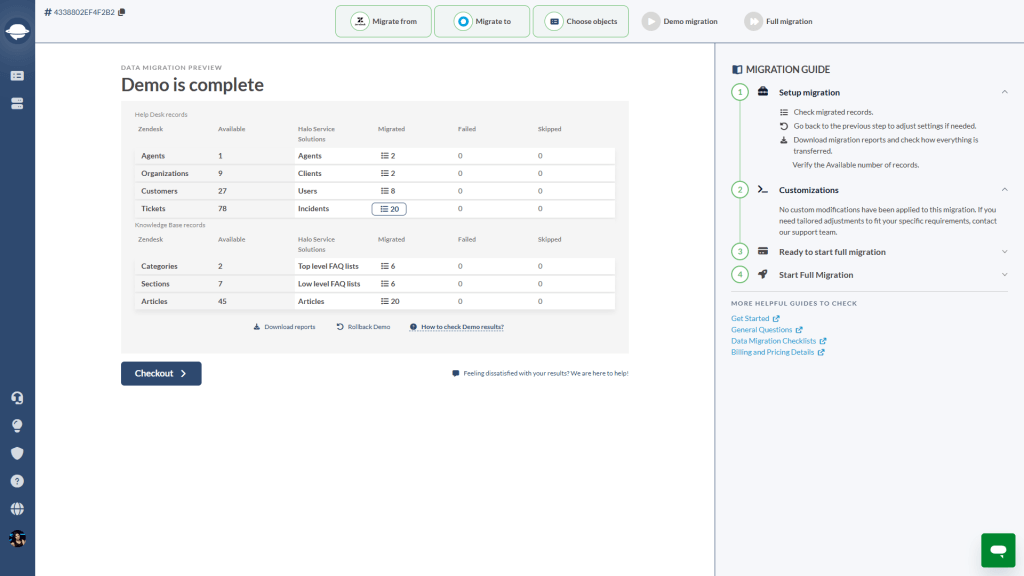Image resolution: width=1024 pixels, height=576 pixels.
Task: Click Rollback Demo
Action: pos(363,327)
